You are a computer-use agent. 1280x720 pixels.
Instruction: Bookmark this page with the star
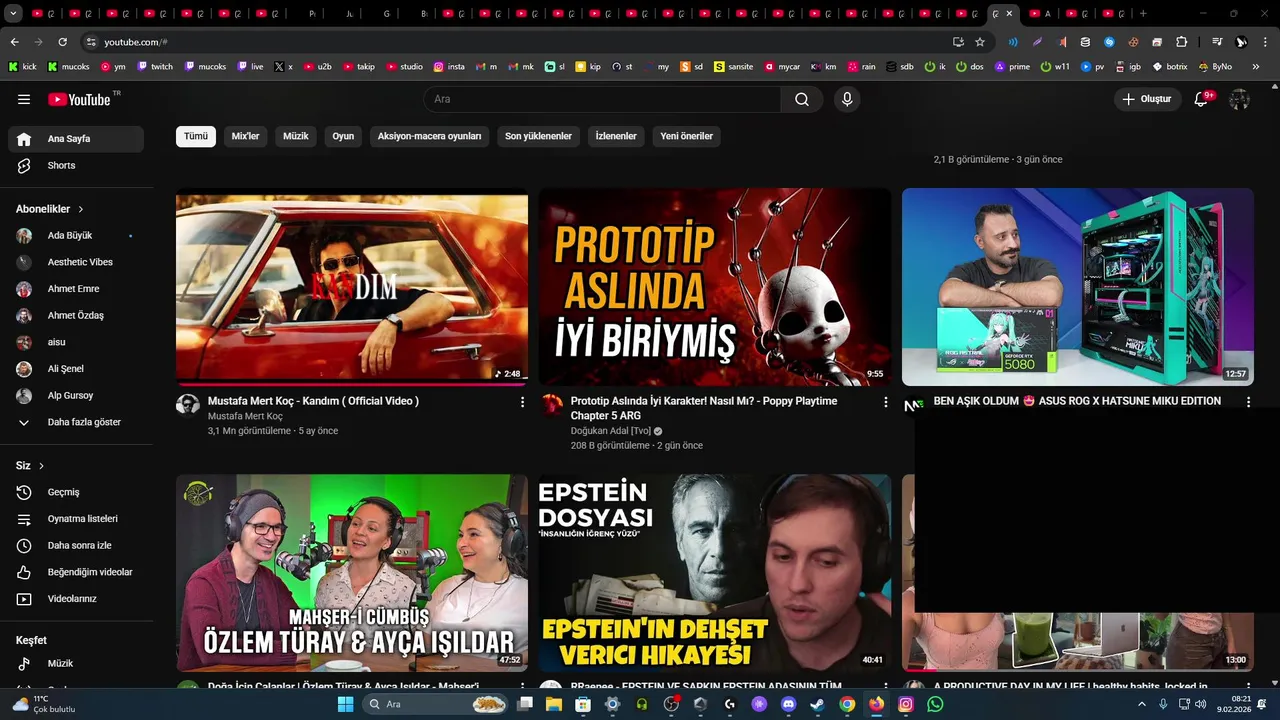click(x=980, y=42)
